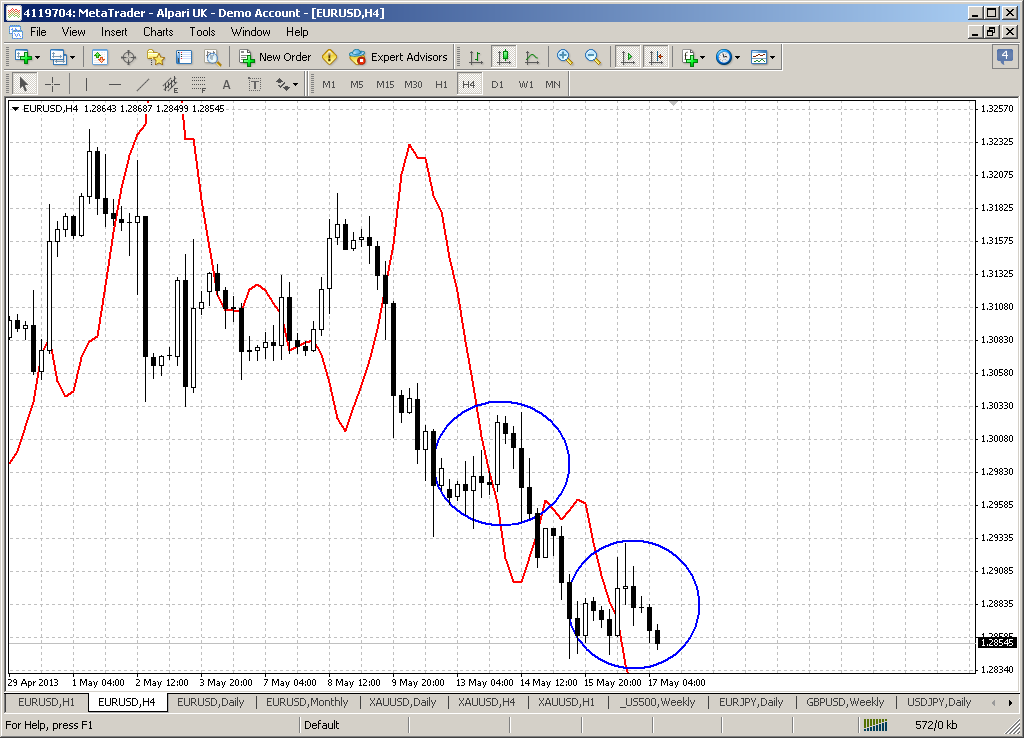Switch to the XAUUSD,H4 chart tab

(487, 702)
